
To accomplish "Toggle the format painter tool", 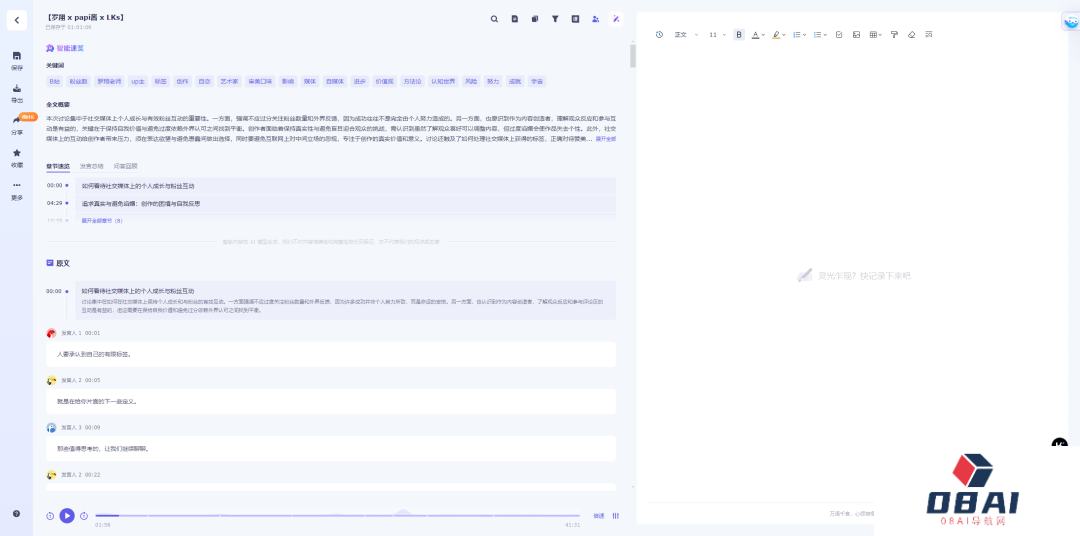I will 894,35.
